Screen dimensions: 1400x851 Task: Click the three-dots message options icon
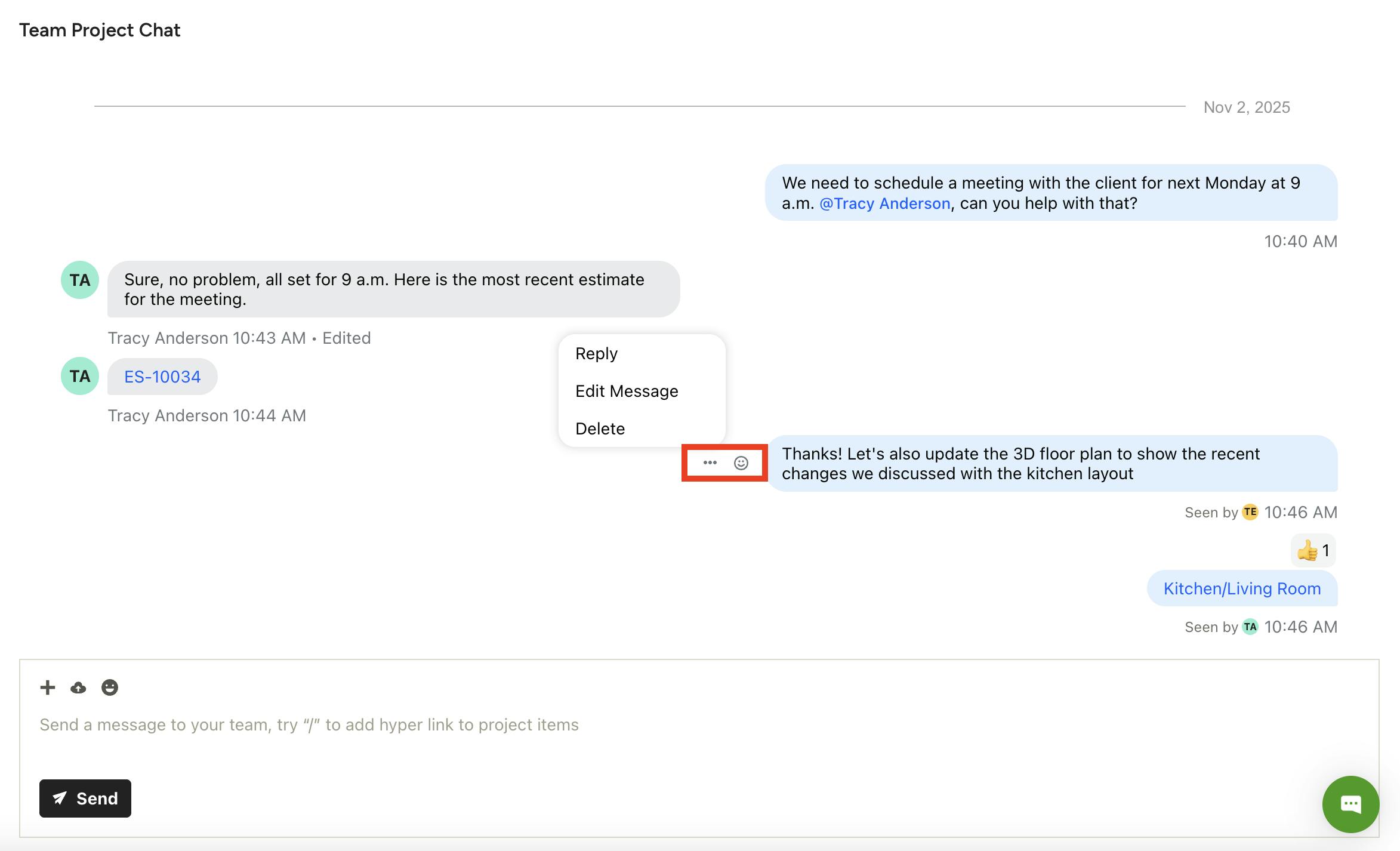pyautogui.click(x=710, y=462)
